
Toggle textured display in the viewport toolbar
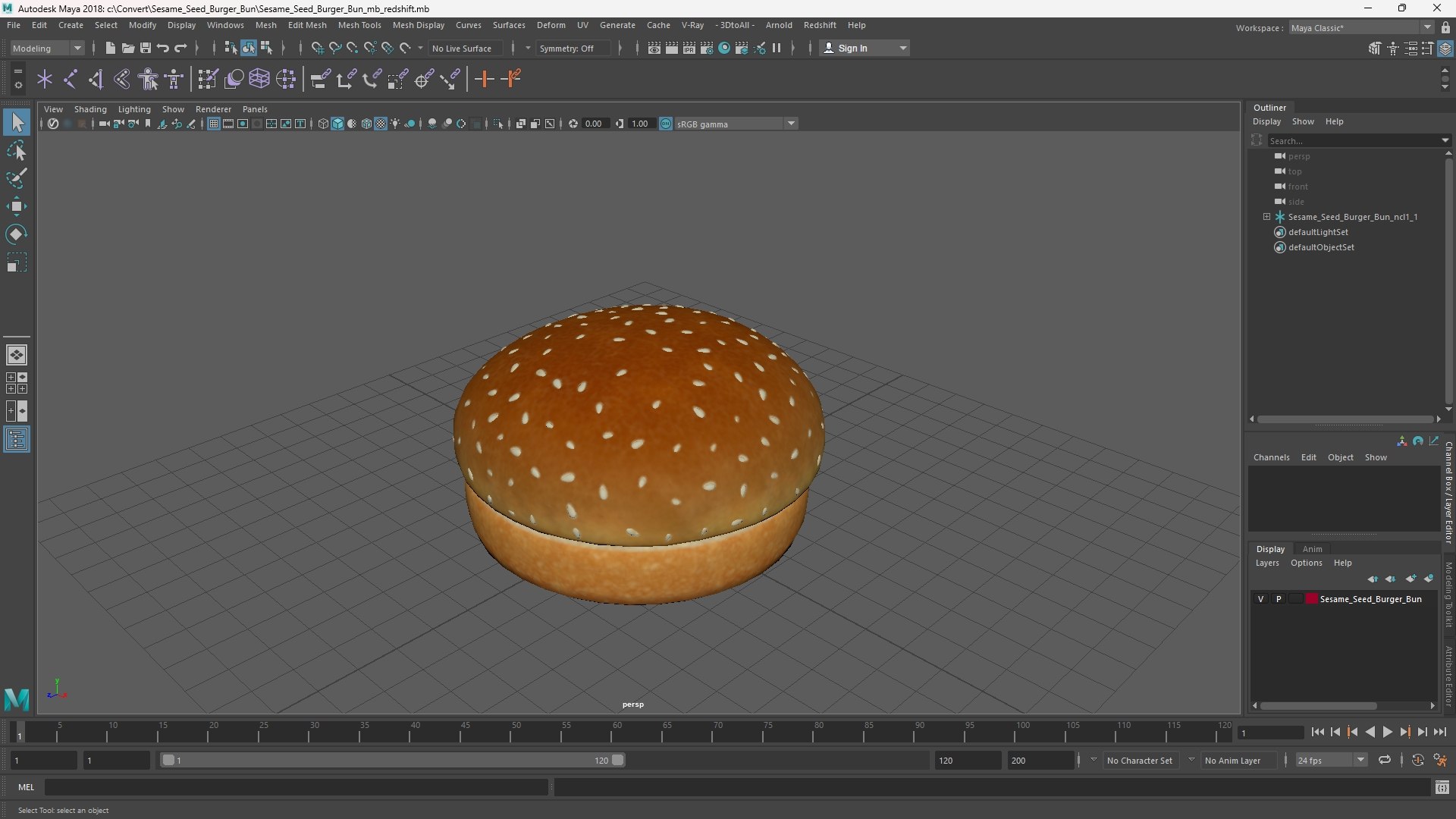coord(381,124)
